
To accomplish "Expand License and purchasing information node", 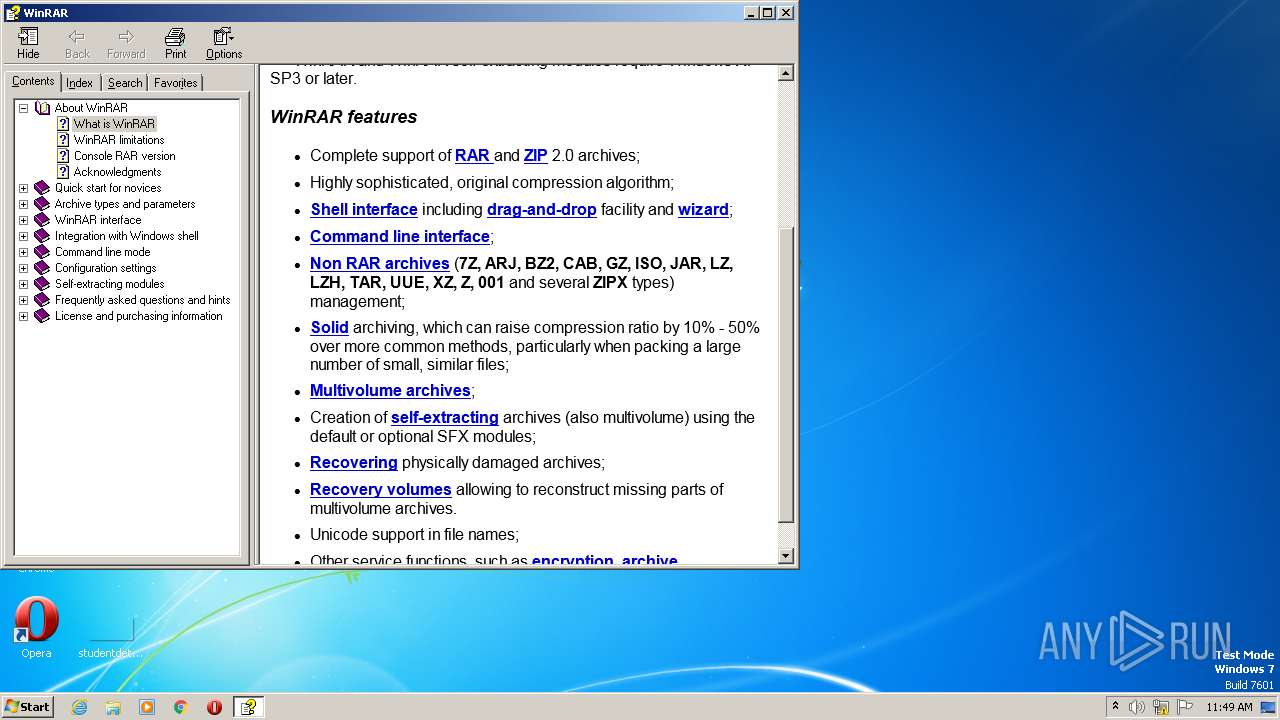I will coord(23,316).
